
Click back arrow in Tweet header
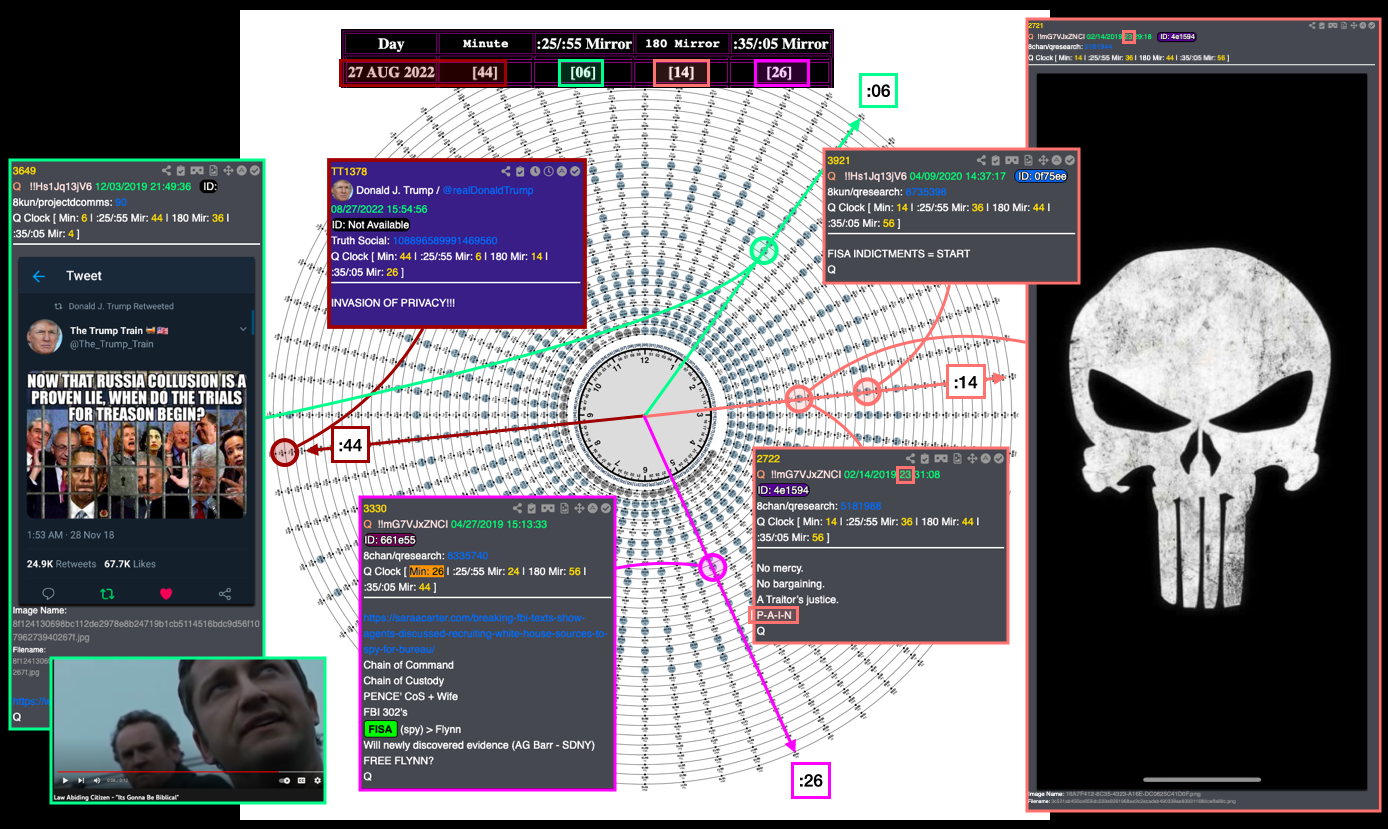[39, 276]
